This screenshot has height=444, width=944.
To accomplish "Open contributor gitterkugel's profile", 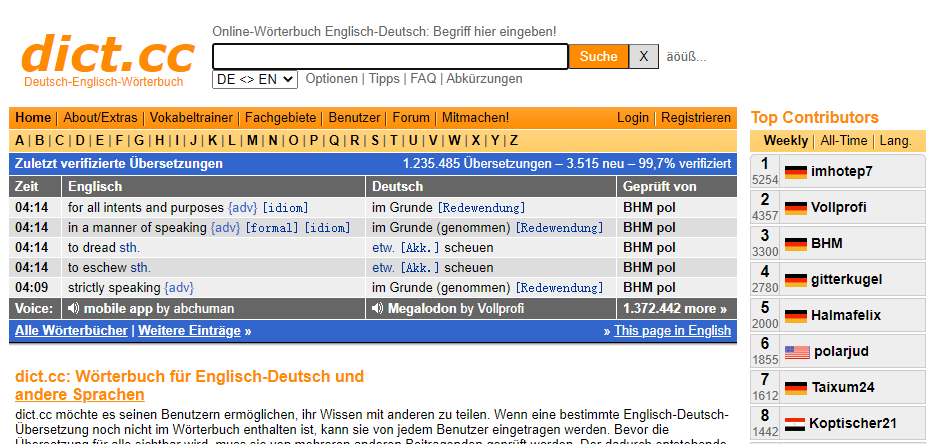I will pyautogui.click(x=846, y=280).
